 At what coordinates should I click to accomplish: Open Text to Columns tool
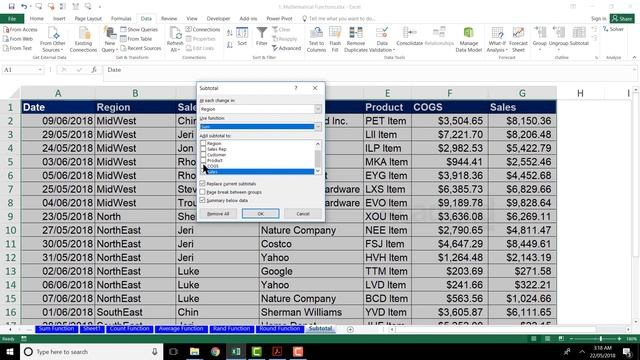pos(316,40)
